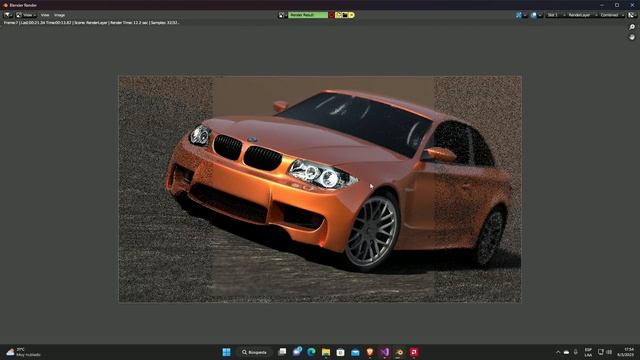Screen dimensions: 640x360
Task: Launch Microsoft Edge from taskbar
Action: (x=311, y=352)
